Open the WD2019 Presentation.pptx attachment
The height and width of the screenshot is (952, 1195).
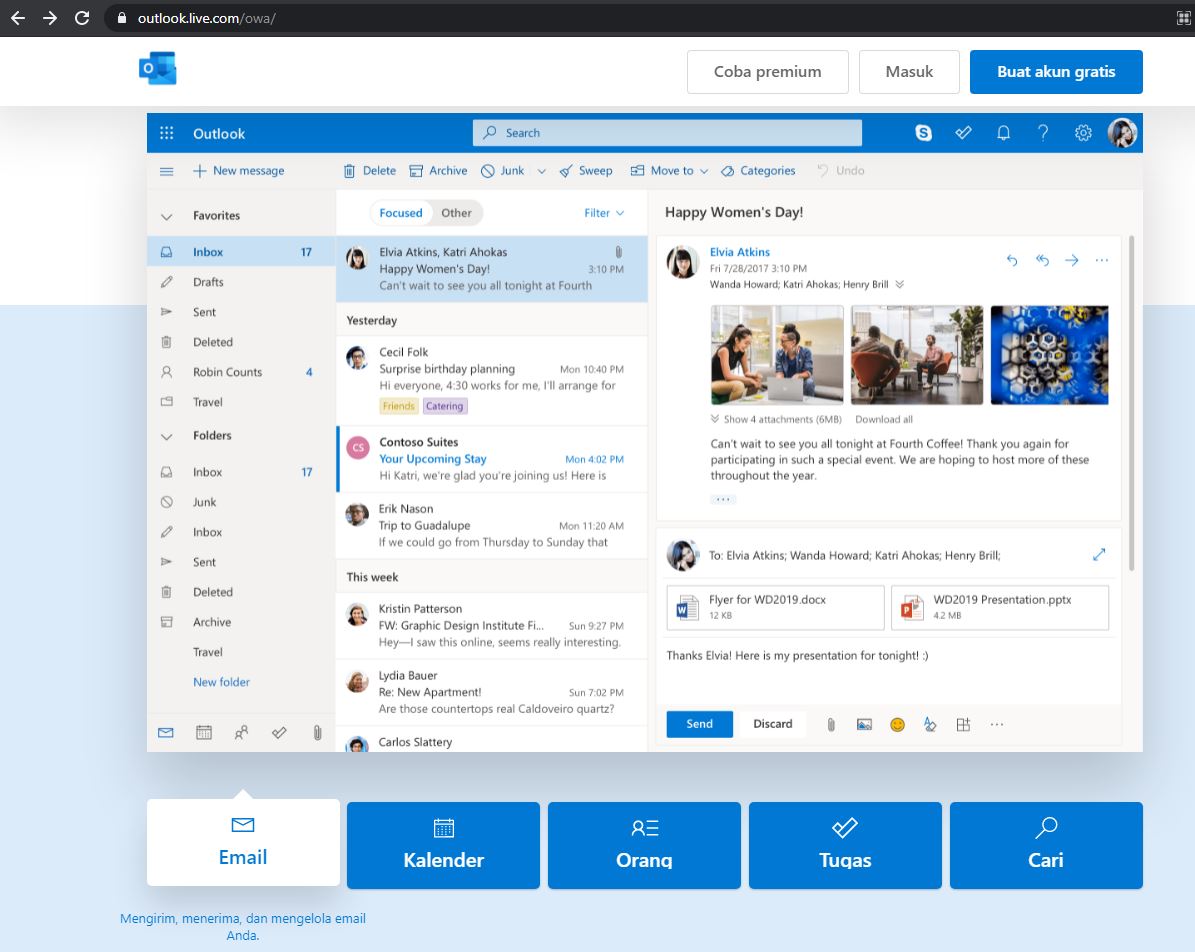click(x=1000, y=607)
